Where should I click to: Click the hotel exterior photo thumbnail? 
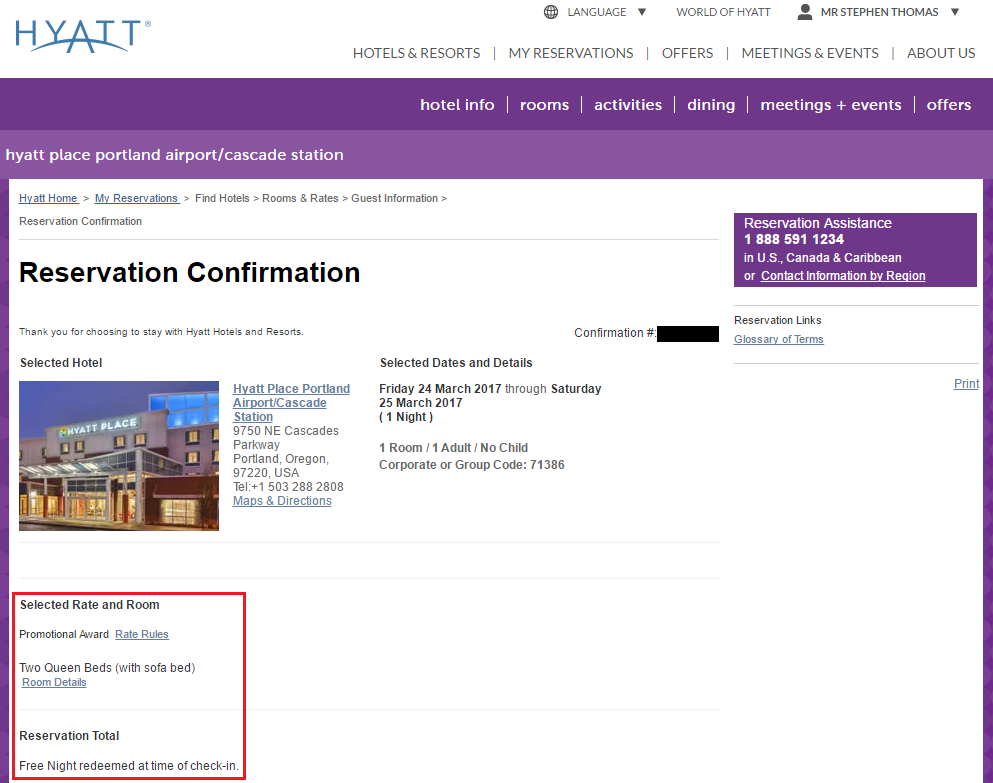[119, 455]
